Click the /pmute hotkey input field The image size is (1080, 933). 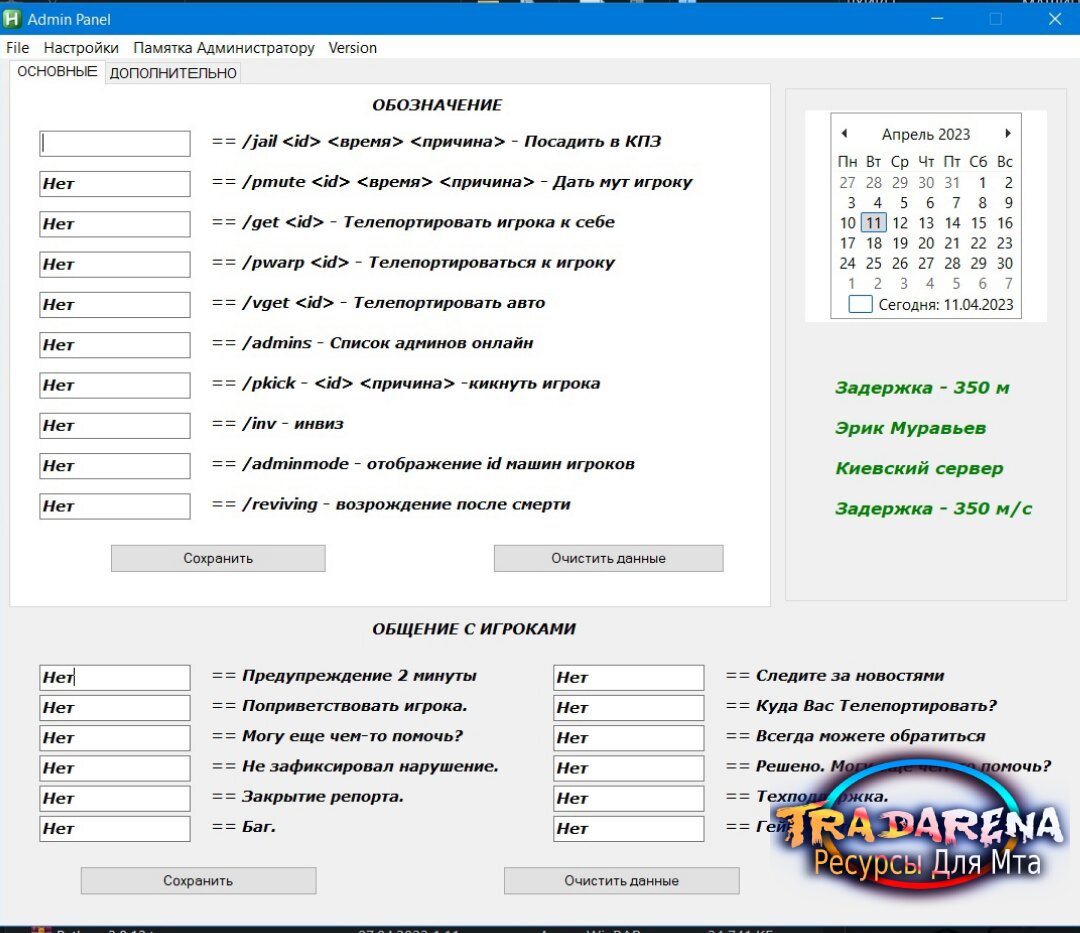pyautogui.click(x=115, y=184)
